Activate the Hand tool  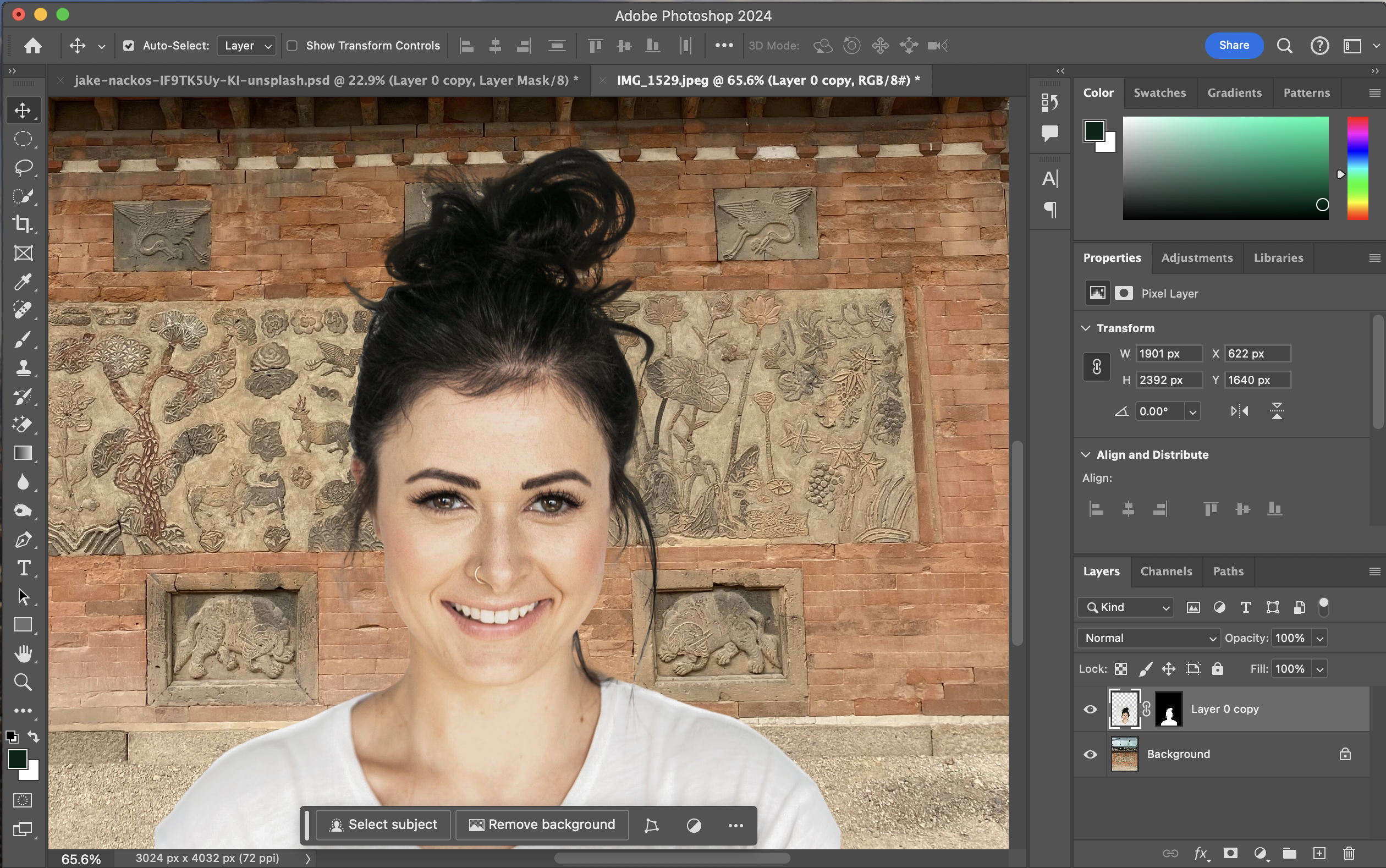23,654
